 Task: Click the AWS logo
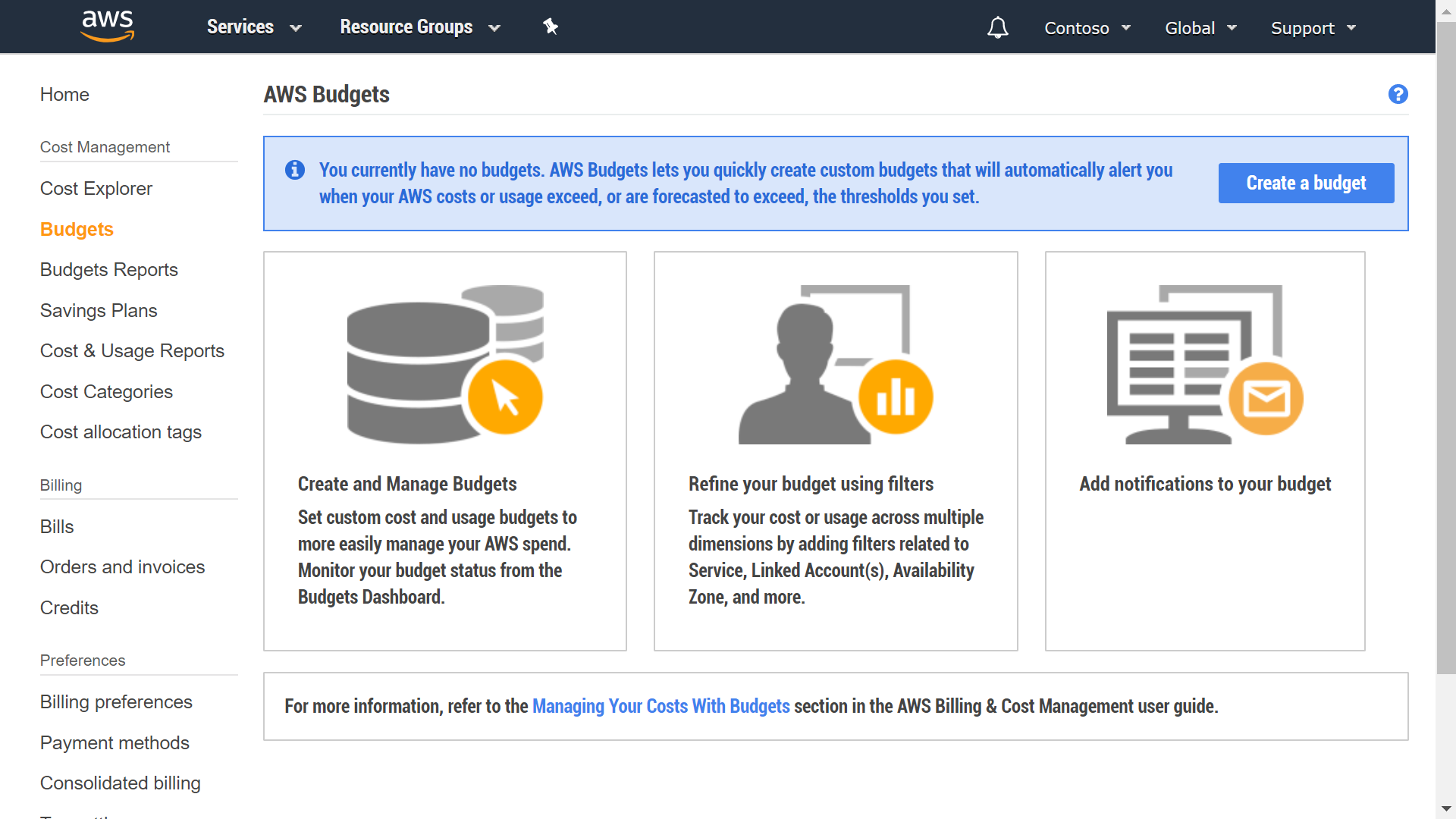(x=108, y=27)
